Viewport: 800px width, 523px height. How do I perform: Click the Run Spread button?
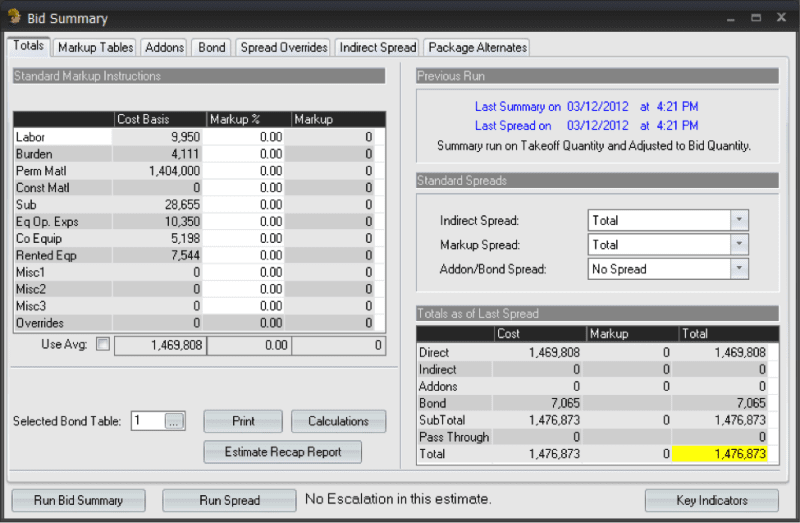[x=229, y=500]
